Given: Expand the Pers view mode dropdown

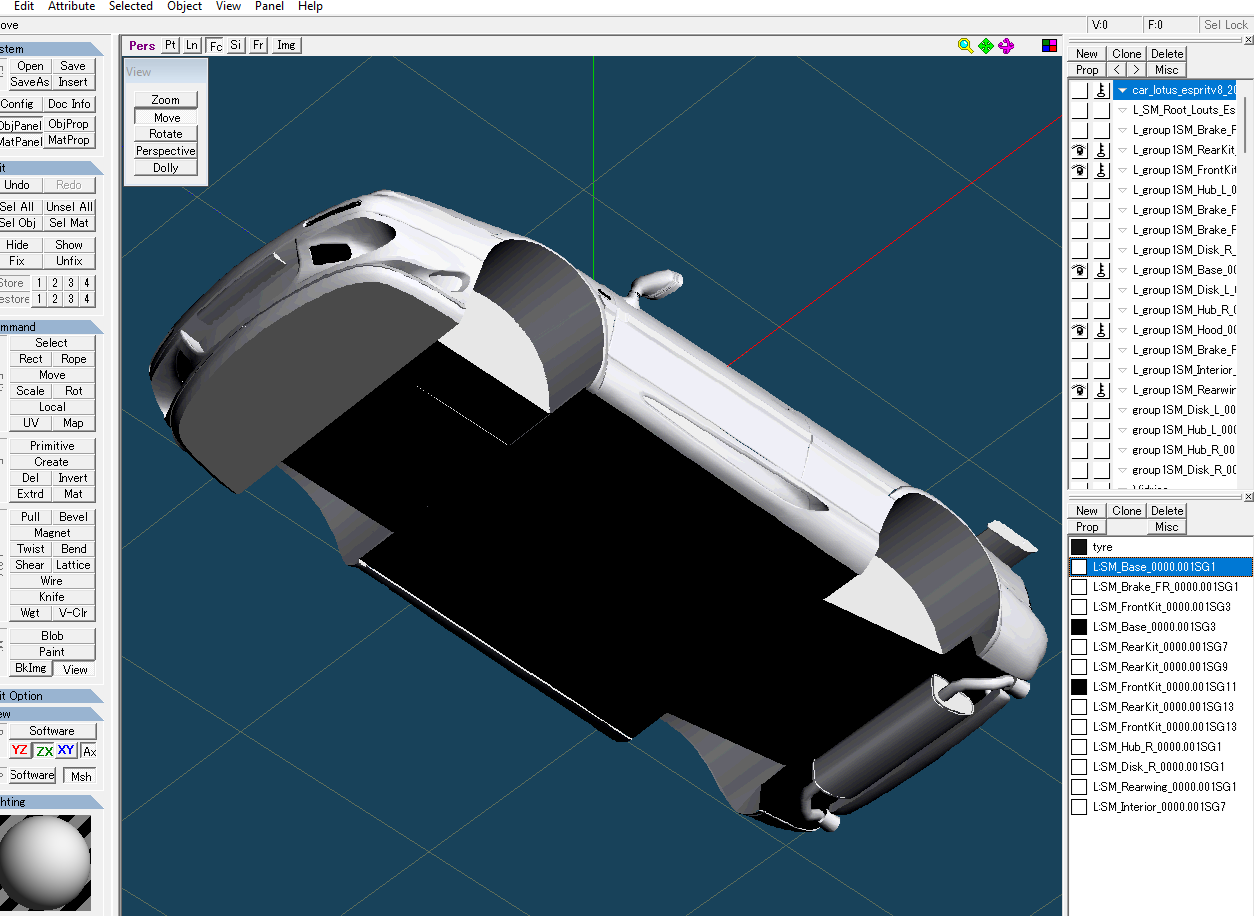Looking at the screenshot, I should pyautogui.click(x=142, y=45).
